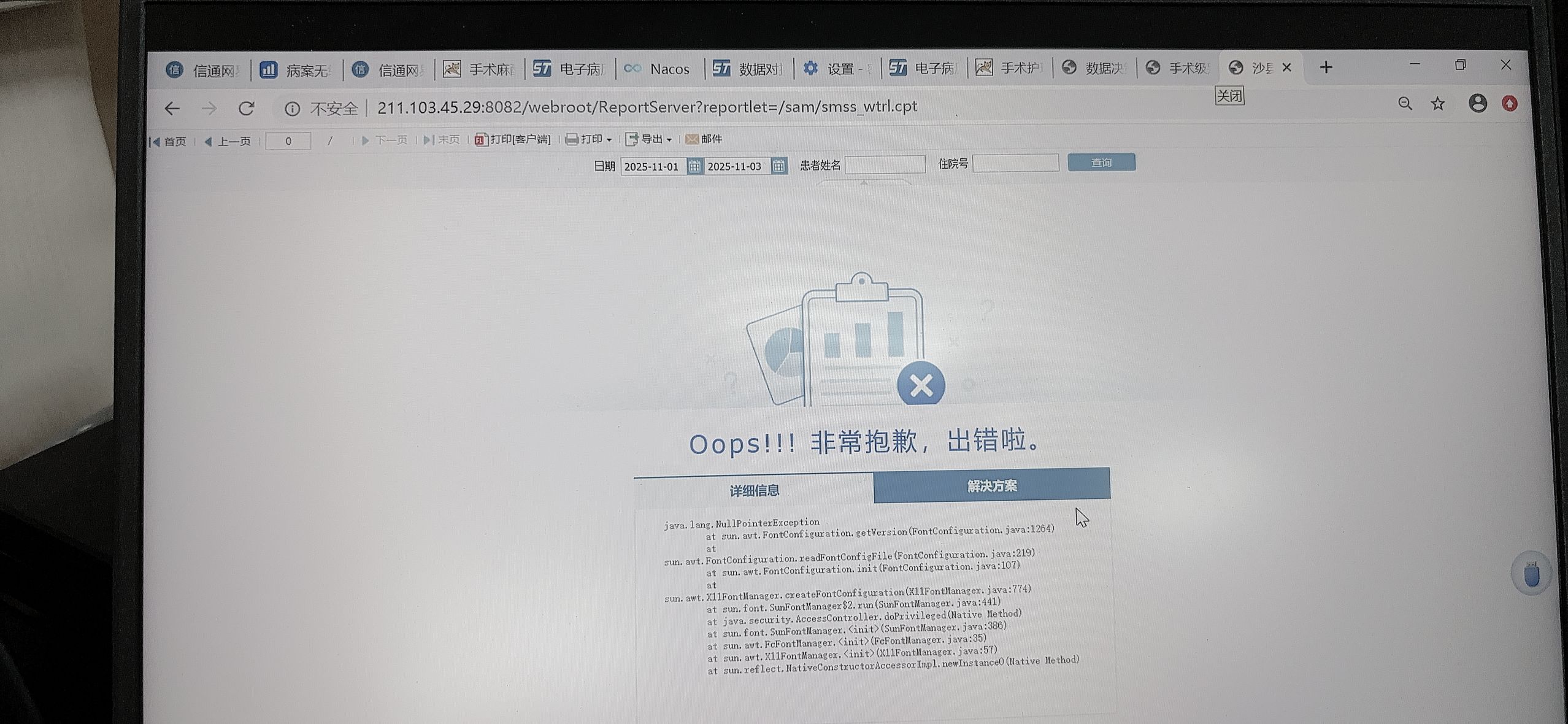Image resolution: width=1568 pixels, height=724 pixels.
Task: Select the 详细信息 details tab
Action: (x=754, y=490)
